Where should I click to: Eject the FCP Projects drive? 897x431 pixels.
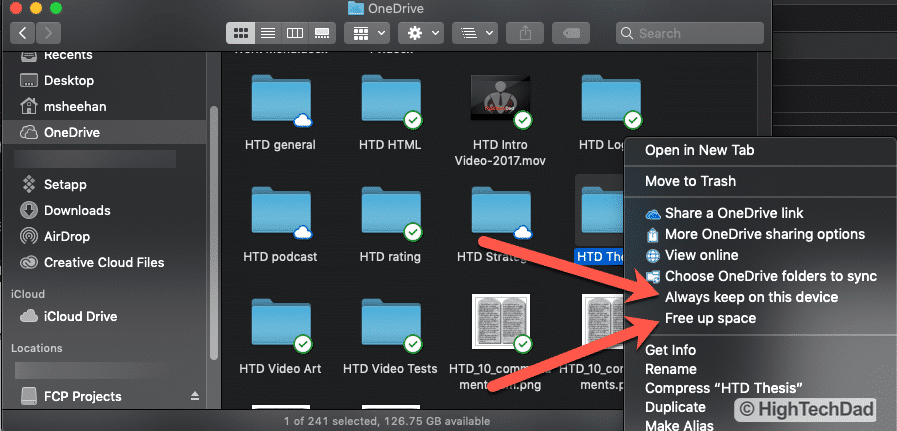194,396
